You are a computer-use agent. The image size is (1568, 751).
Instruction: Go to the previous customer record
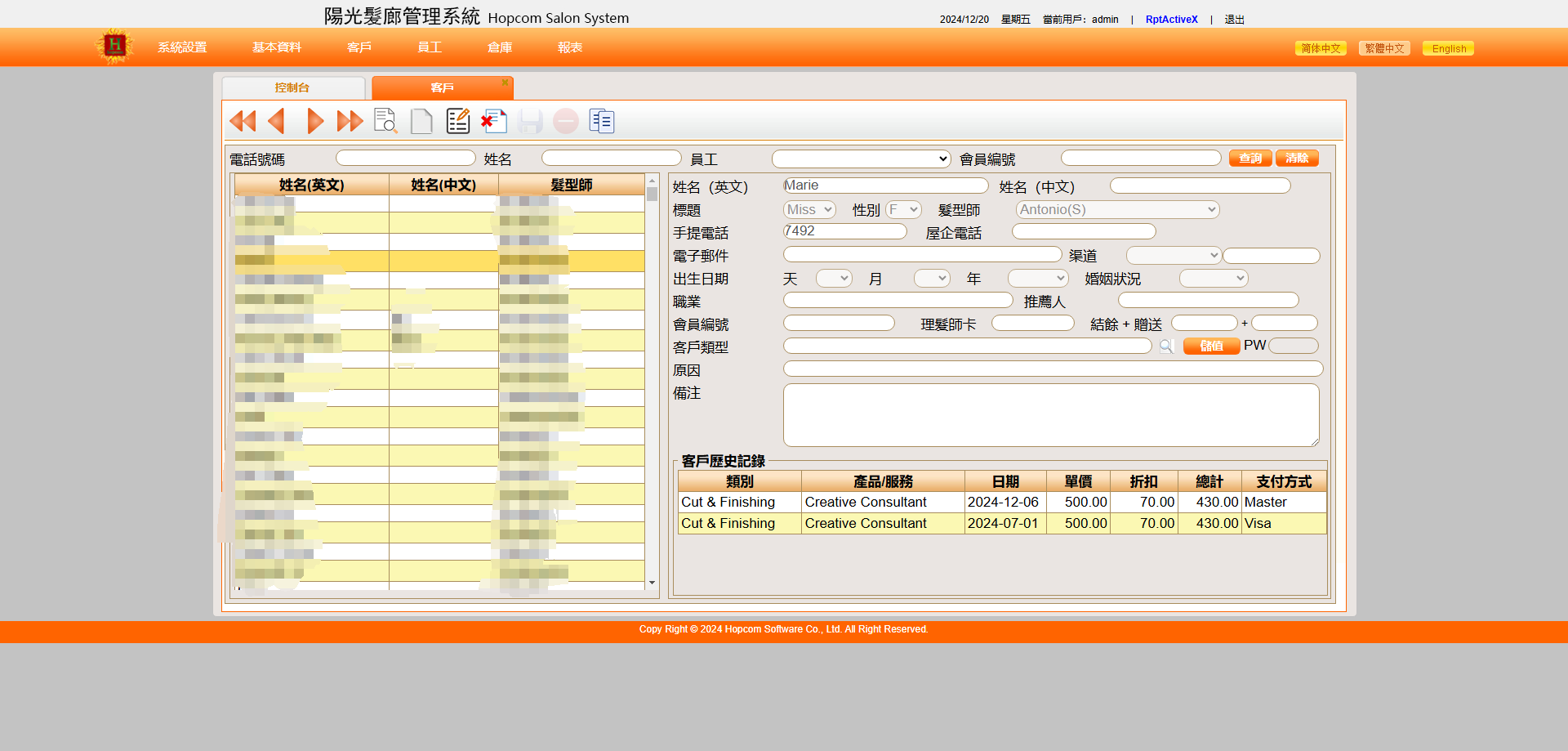(277, 122)
